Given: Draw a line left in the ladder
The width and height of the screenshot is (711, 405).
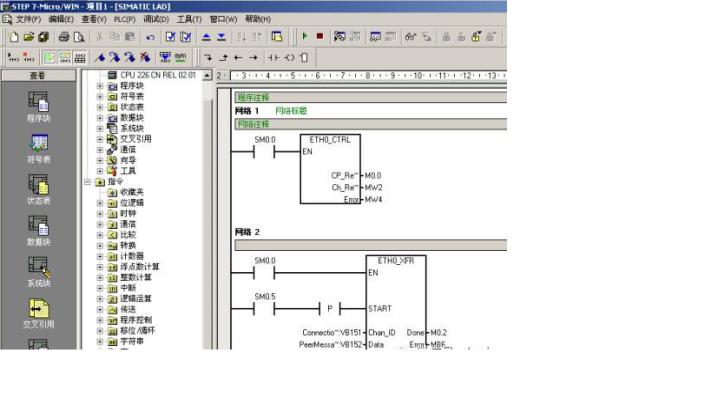Looking at the screenshot, I should pos(238,58).
